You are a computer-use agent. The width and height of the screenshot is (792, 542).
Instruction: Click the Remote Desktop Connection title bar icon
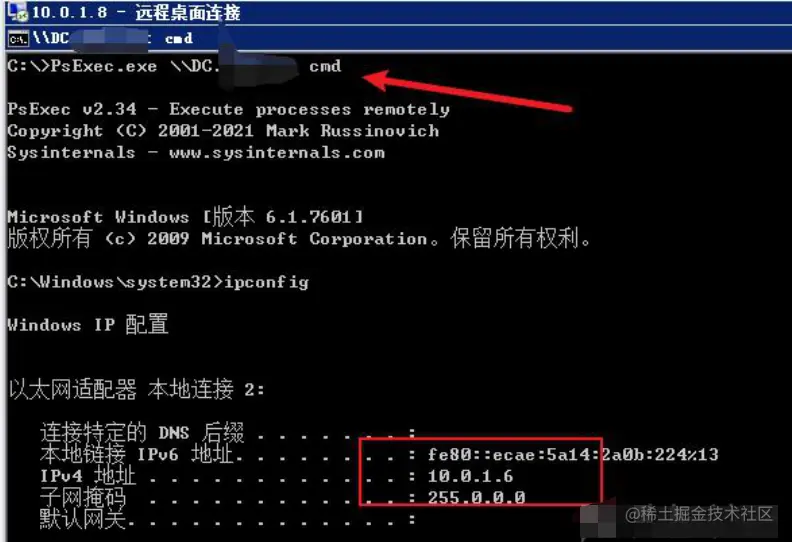tap(17, 12)
